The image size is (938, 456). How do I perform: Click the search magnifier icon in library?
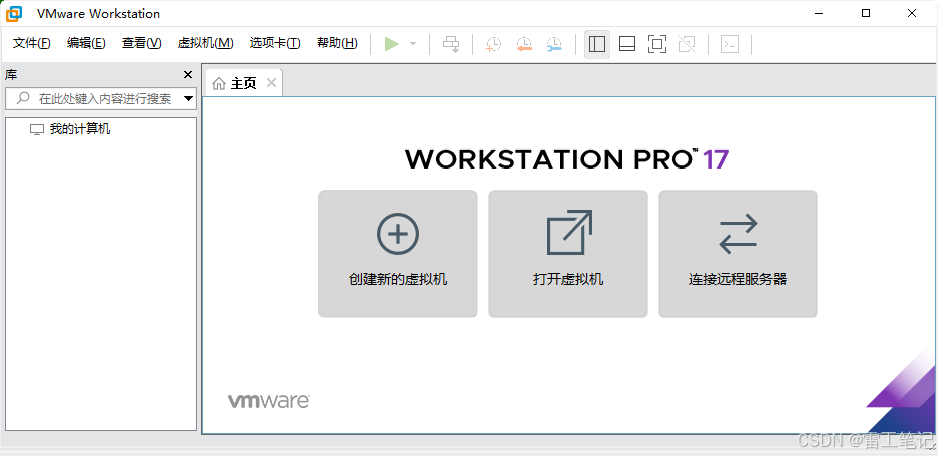[x=23, y=98]
